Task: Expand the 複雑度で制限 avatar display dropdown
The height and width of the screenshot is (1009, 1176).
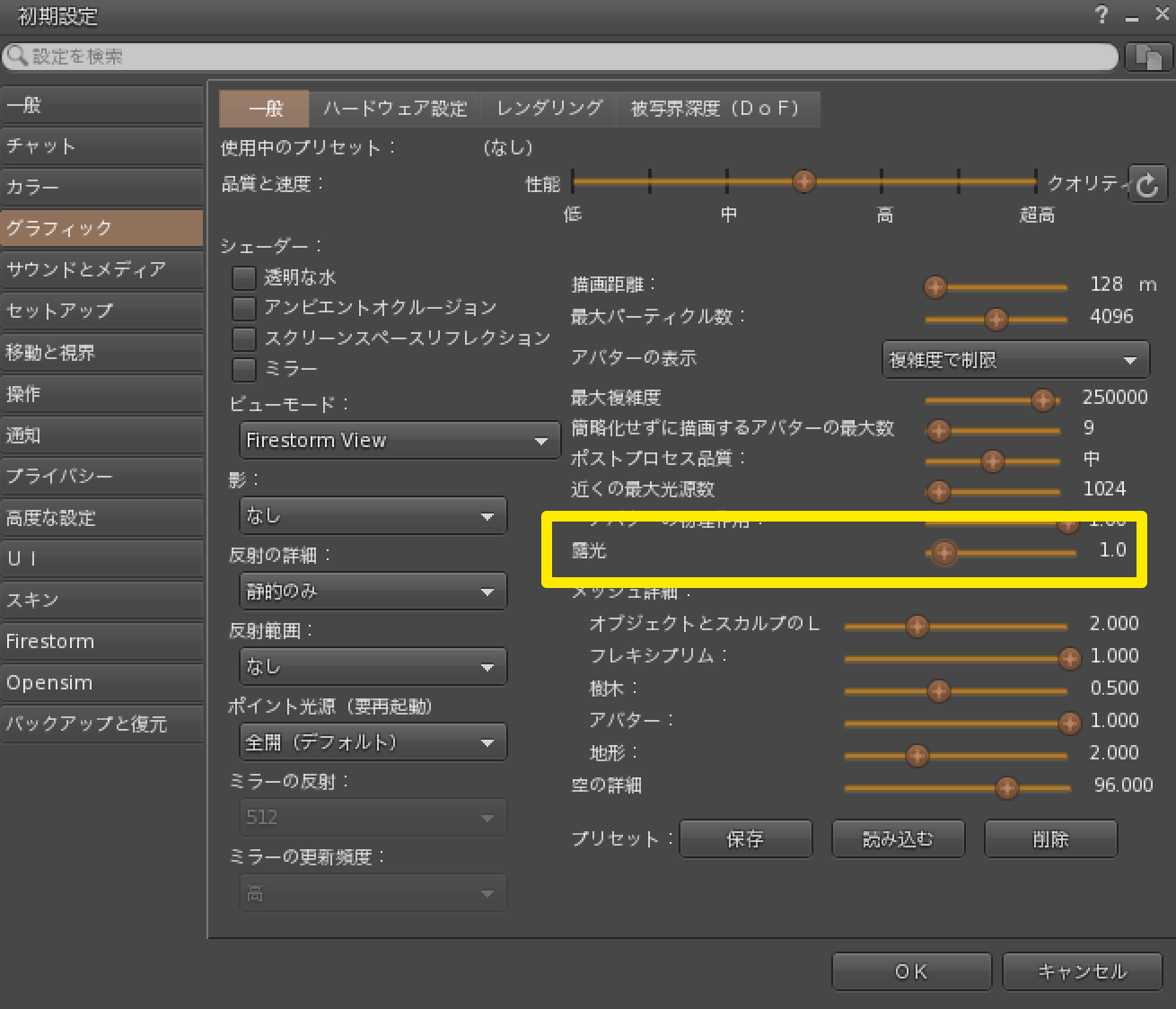Action: point(1015,360)
